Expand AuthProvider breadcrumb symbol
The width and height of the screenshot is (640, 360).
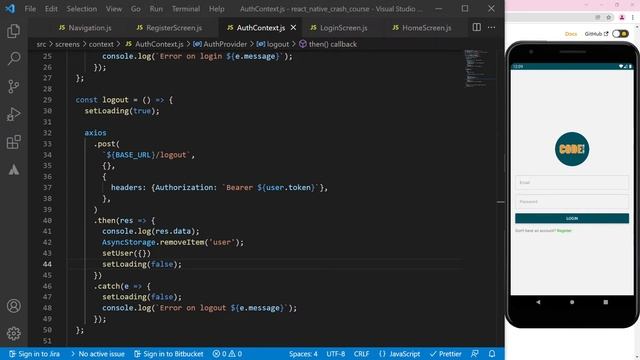[x=220, y=44]
